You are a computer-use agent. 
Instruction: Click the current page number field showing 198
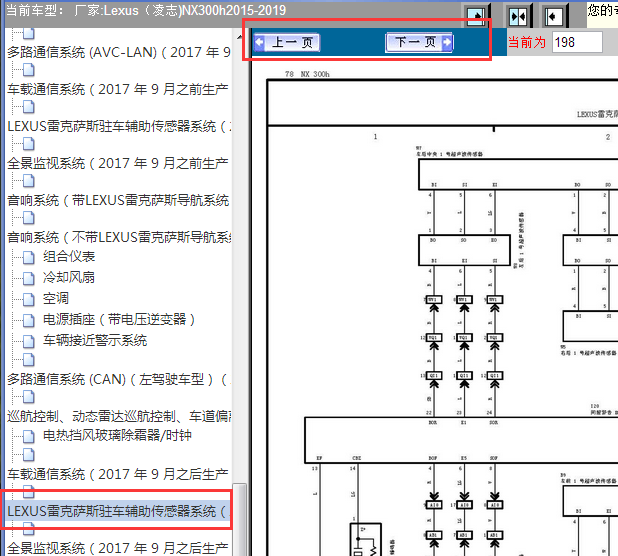click(x=577, y=42)
